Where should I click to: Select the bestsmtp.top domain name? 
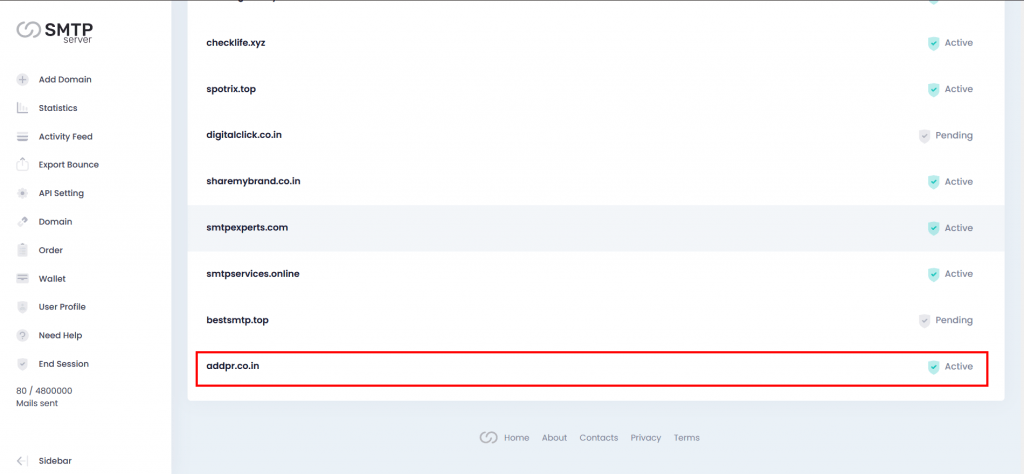238,320
